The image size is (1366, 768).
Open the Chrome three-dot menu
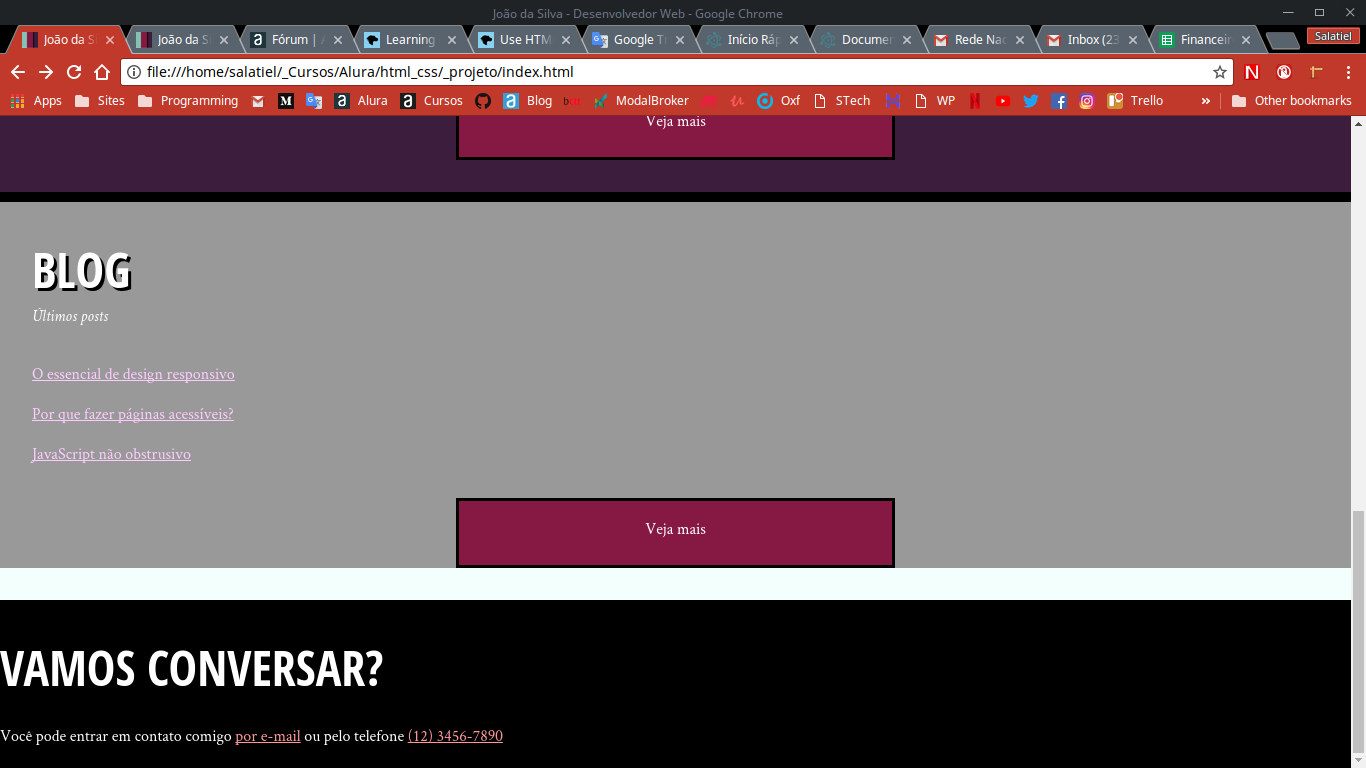(x=1349, y=72)
